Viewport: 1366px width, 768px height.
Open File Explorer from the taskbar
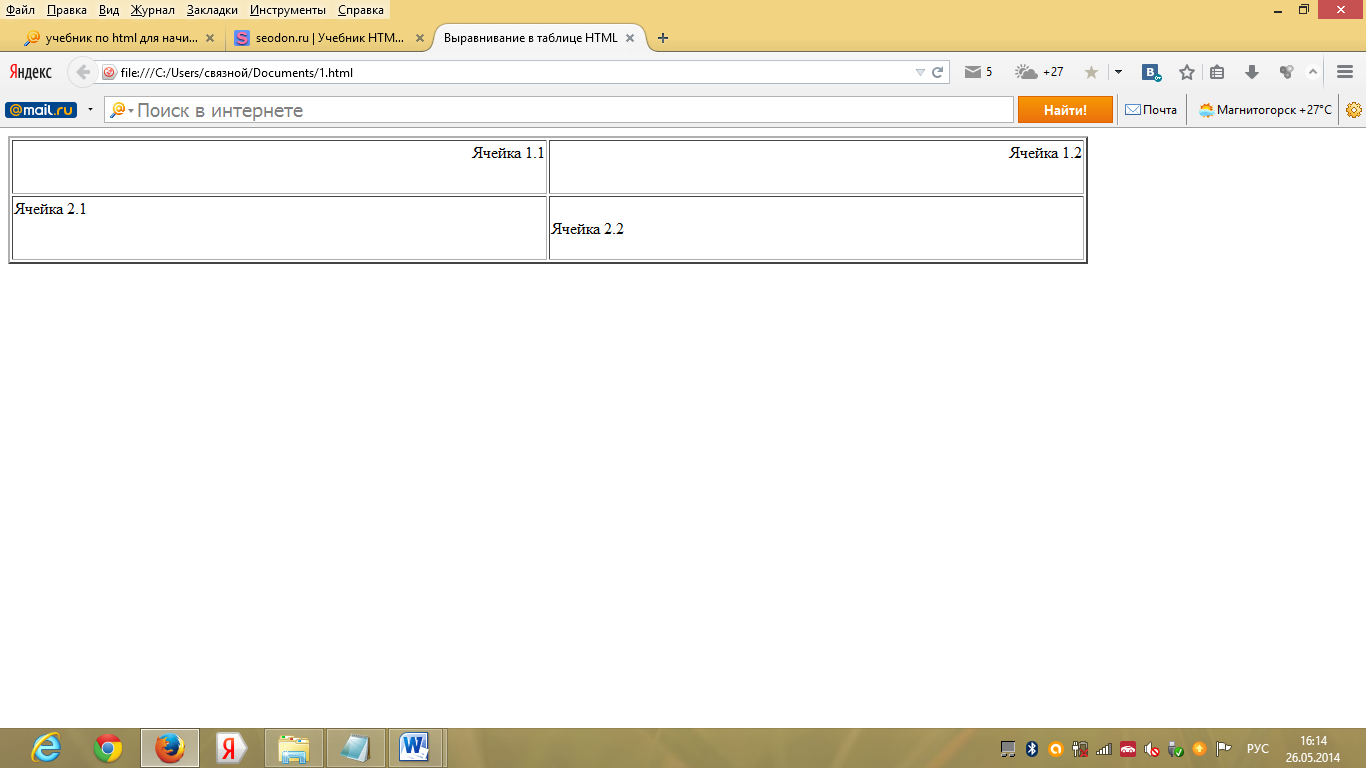coord(294,748)
